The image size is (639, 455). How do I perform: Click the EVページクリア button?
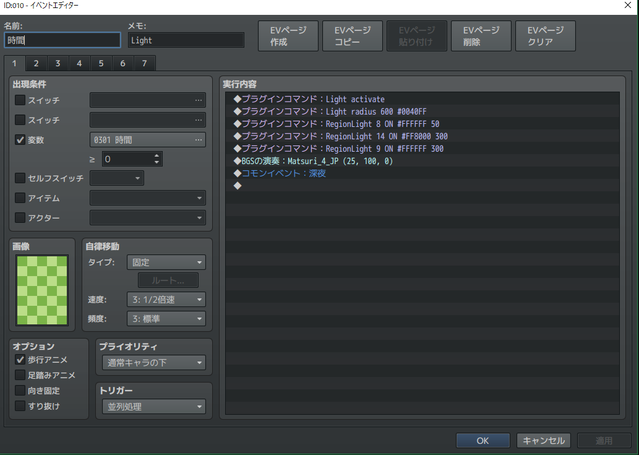click(x=545, y=36)
